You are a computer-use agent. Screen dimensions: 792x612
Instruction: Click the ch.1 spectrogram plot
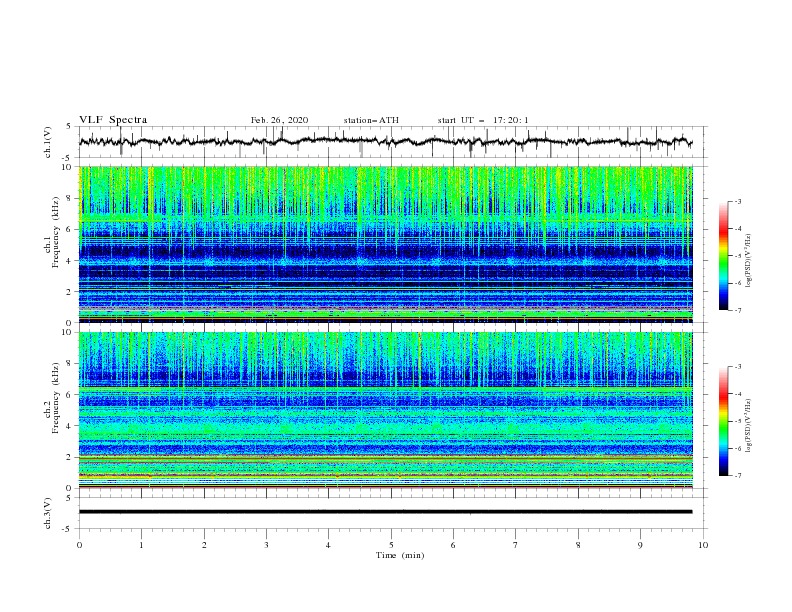pyautogui.click(x=386, y=244)
